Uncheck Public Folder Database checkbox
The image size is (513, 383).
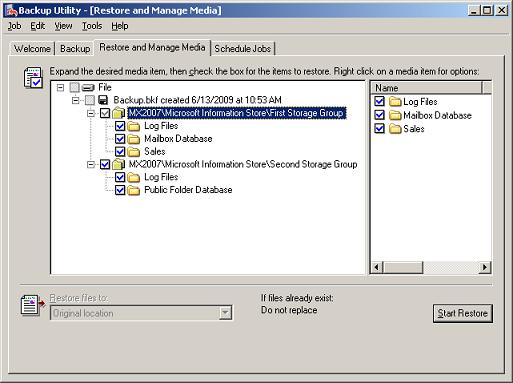coord(120,190)
